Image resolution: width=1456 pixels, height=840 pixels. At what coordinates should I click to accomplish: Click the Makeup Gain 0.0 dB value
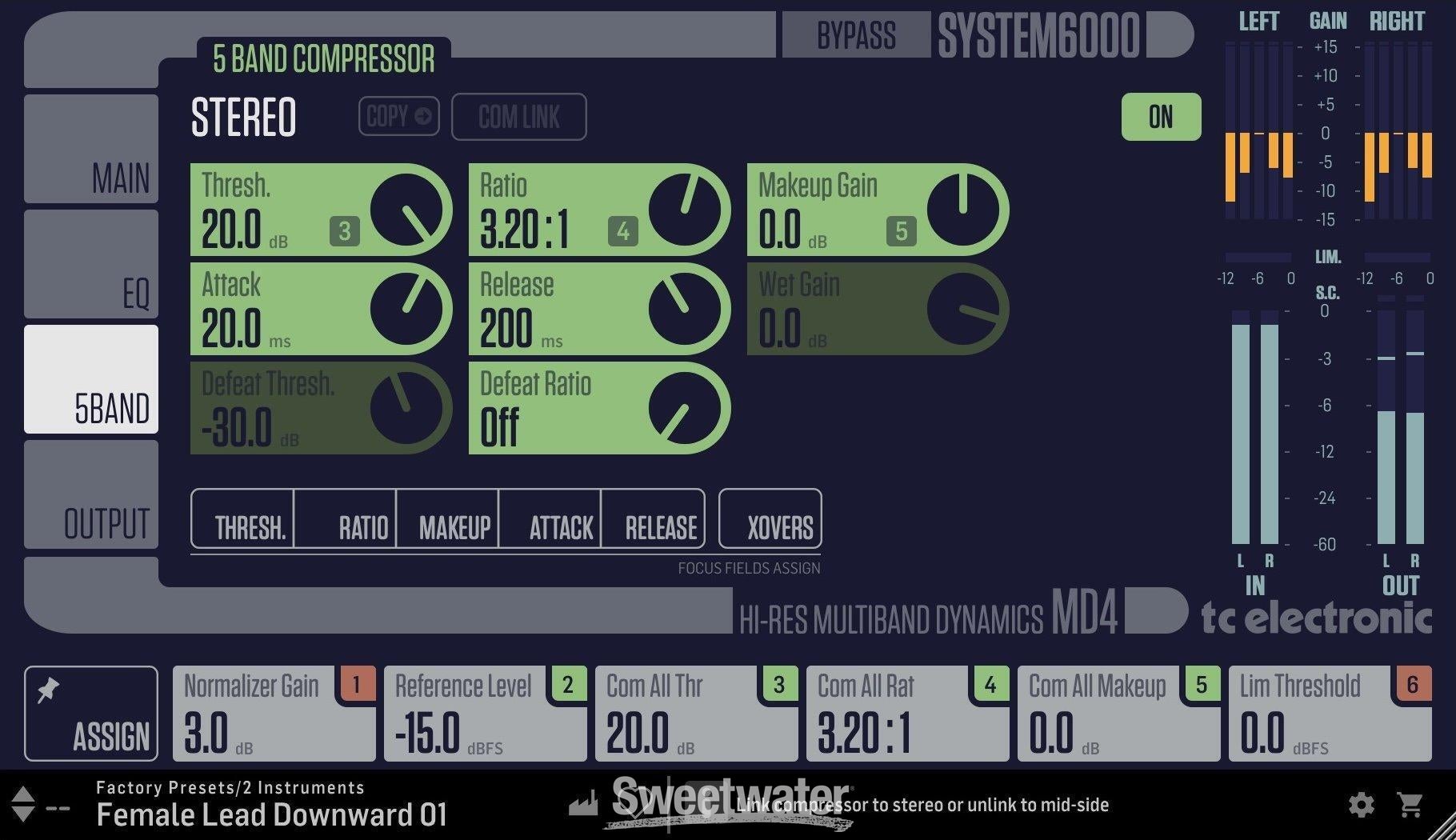(x=792, y=230)
